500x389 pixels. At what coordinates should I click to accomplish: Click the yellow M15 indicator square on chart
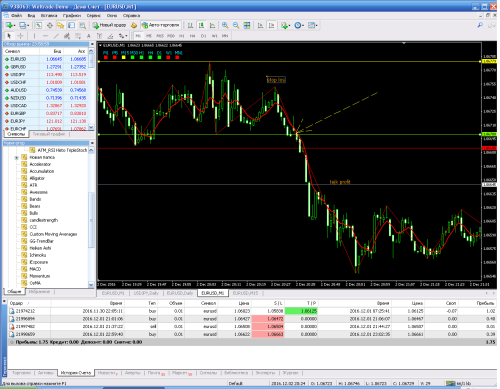coord(124,57)
